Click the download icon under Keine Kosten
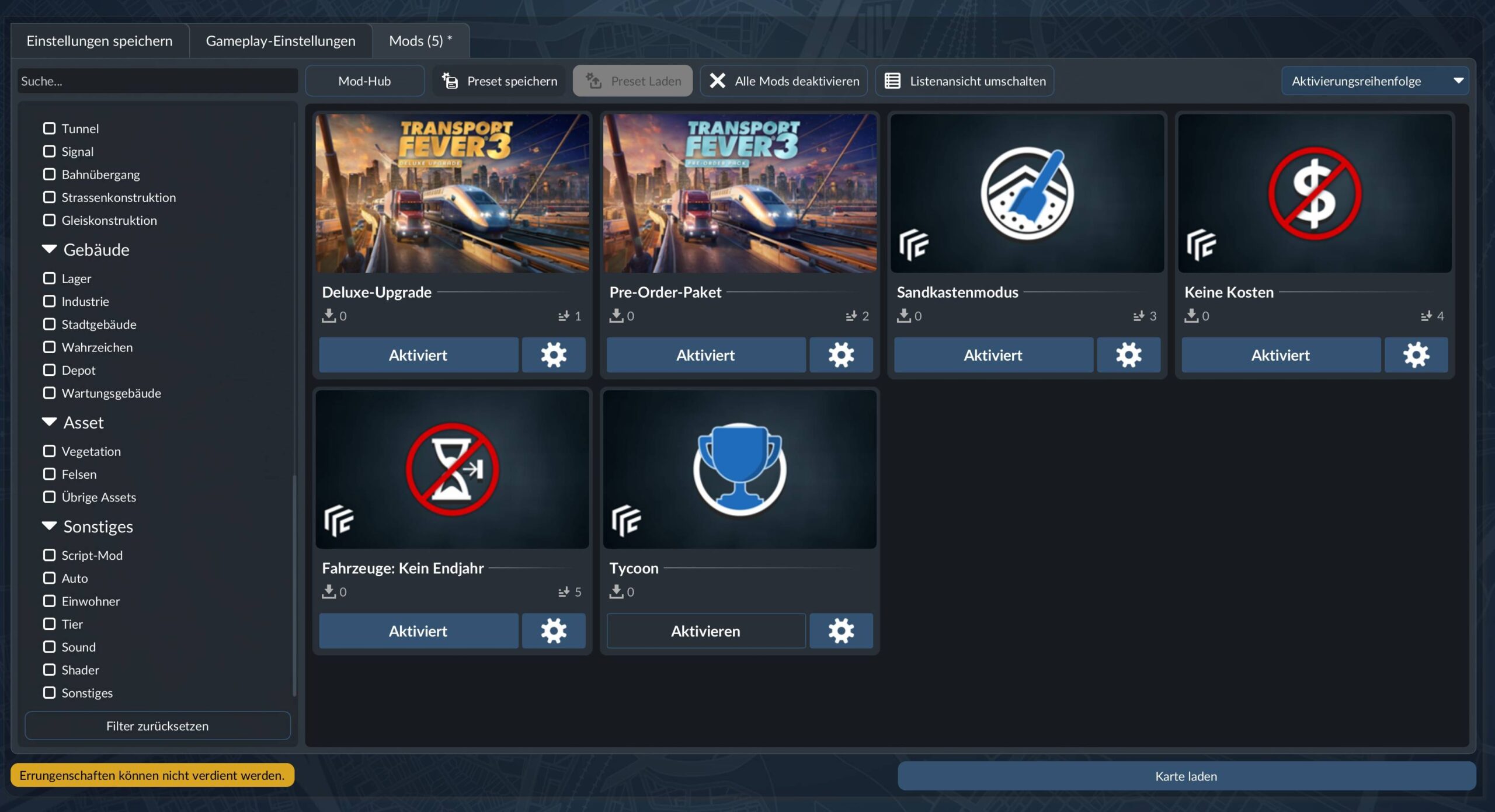This screenshot has height=812, width=1495. tap(1191, 316)
